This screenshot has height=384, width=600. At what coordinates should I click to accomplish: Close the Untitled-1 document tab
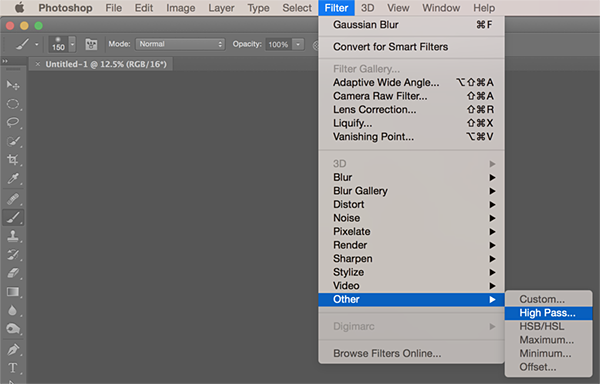click(38, 64)
